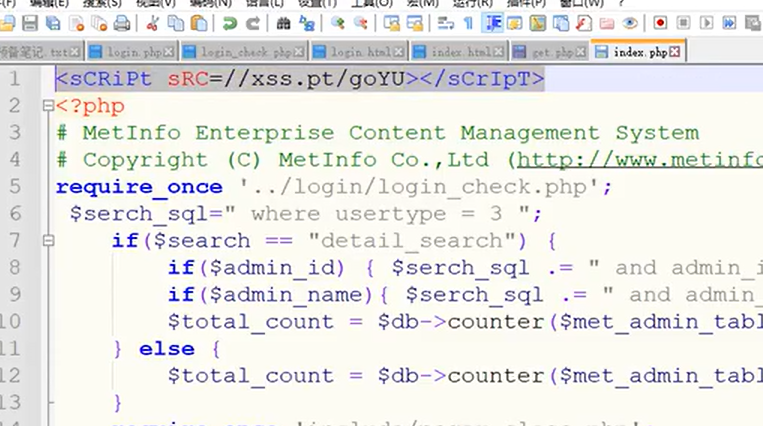The height and width of the screenshot is (426, 763).
Task: Open the 宏(M) macro menu
Action: 422,3
